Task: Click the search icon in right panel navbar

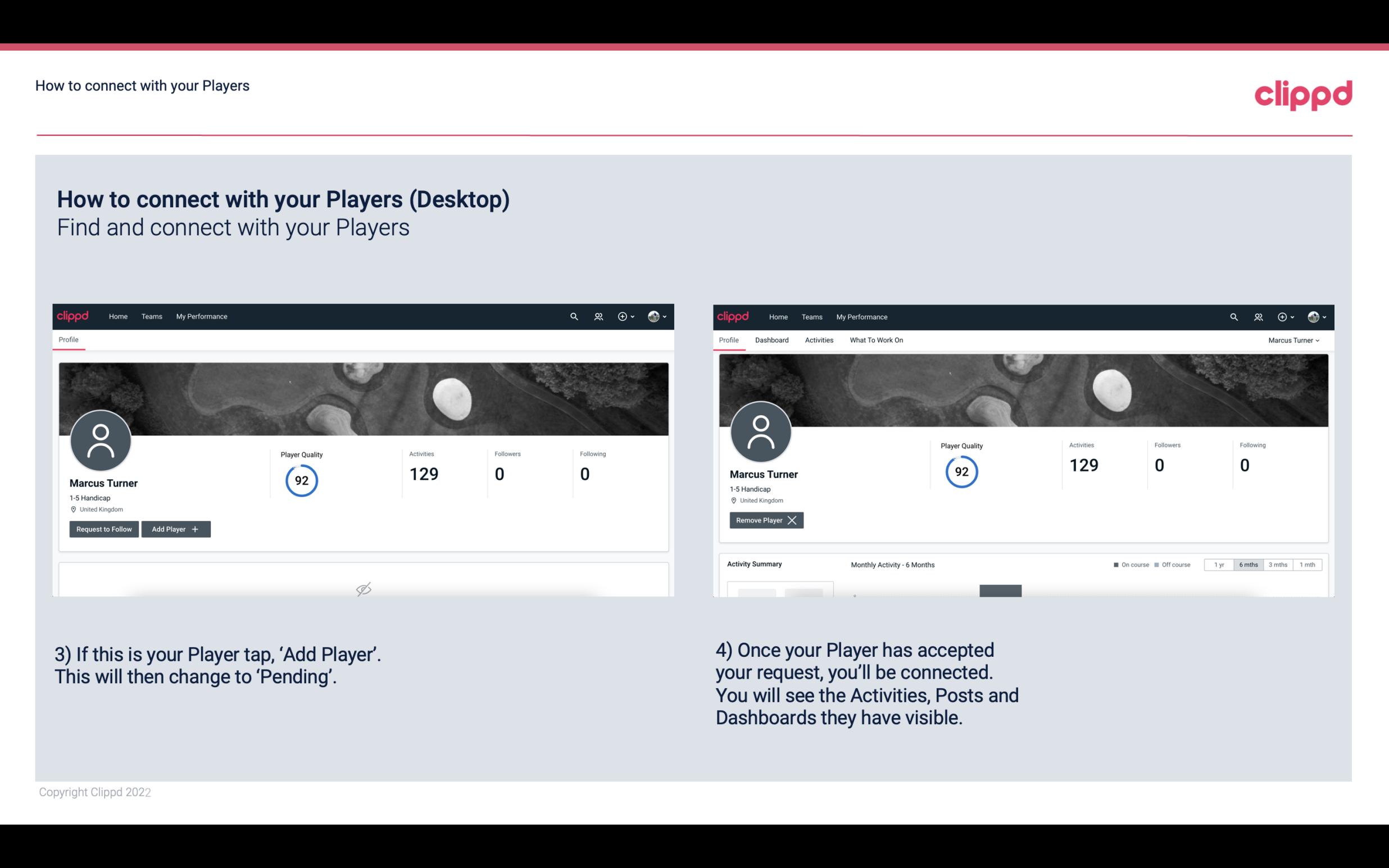Action: point(1233,316)
